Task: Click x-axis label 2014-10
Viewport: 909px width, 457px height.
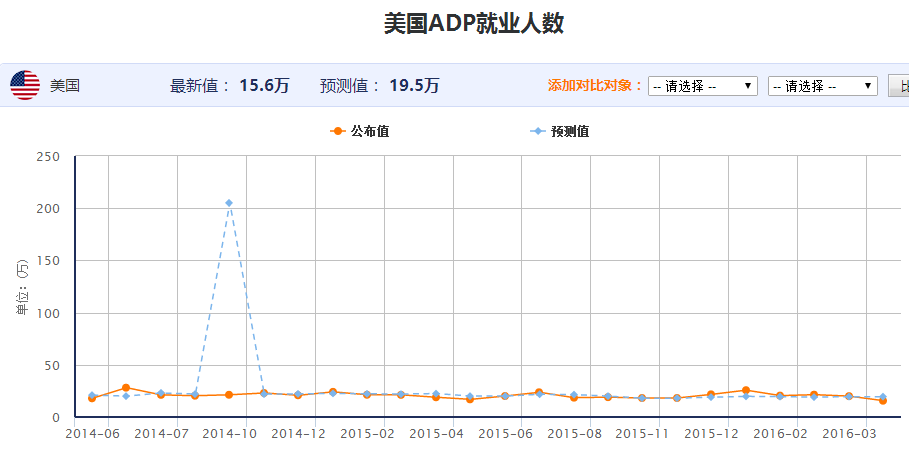Action: point(228,434)
